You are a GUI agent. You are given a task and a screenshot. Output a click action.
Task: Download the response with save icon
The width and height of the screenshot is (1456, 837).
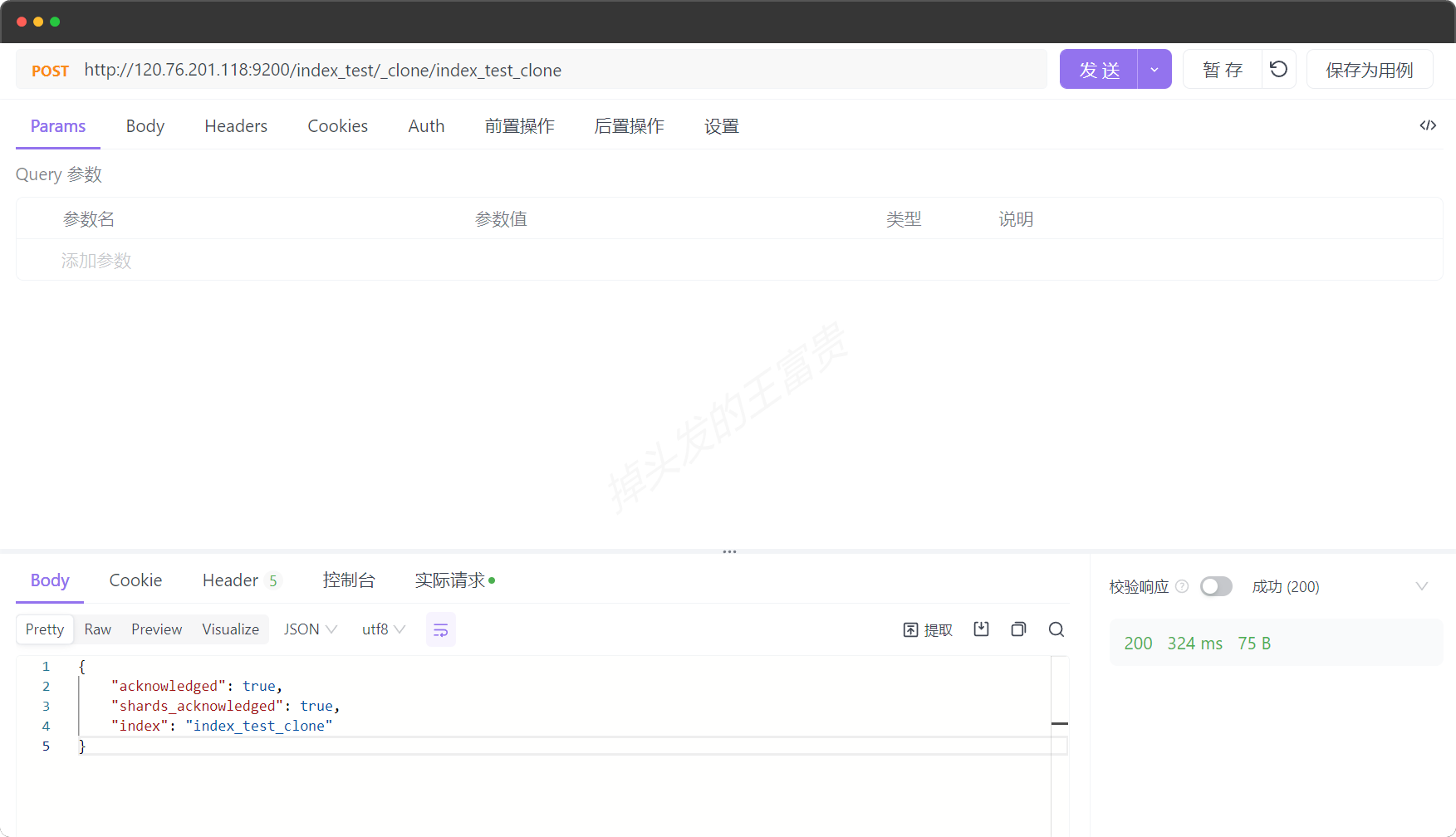(981, 629)
